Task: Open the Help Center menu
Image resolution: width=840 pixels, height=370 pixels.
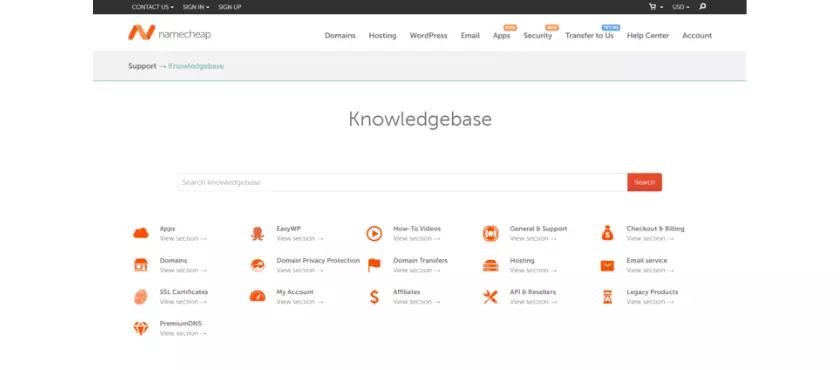Action: [648, 35]
